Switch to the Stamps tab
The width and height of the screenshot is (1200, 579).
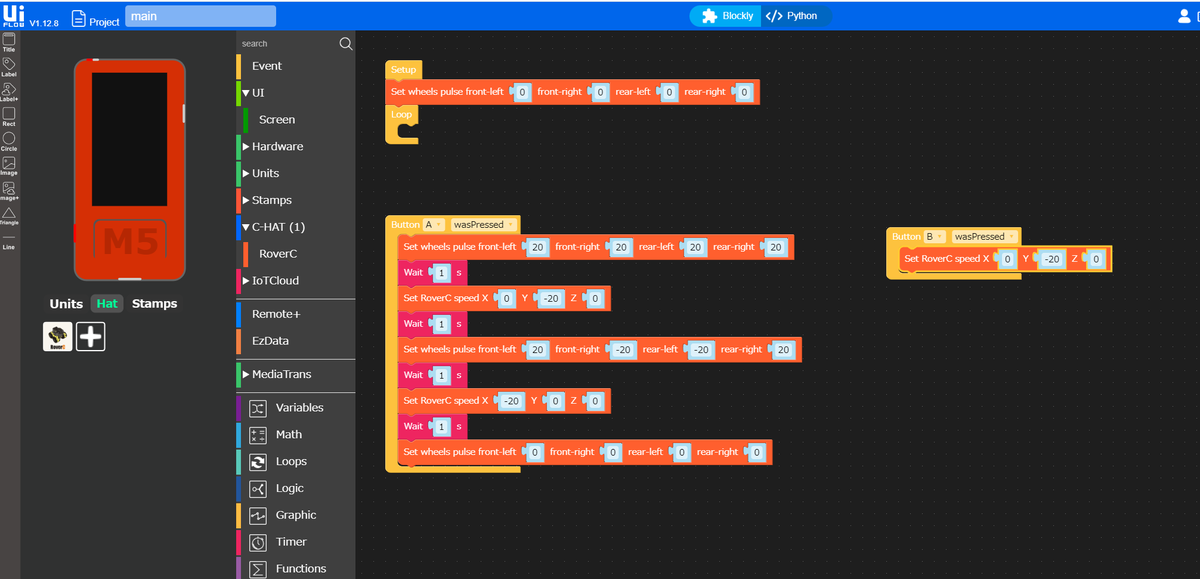(x=154, y=304)
